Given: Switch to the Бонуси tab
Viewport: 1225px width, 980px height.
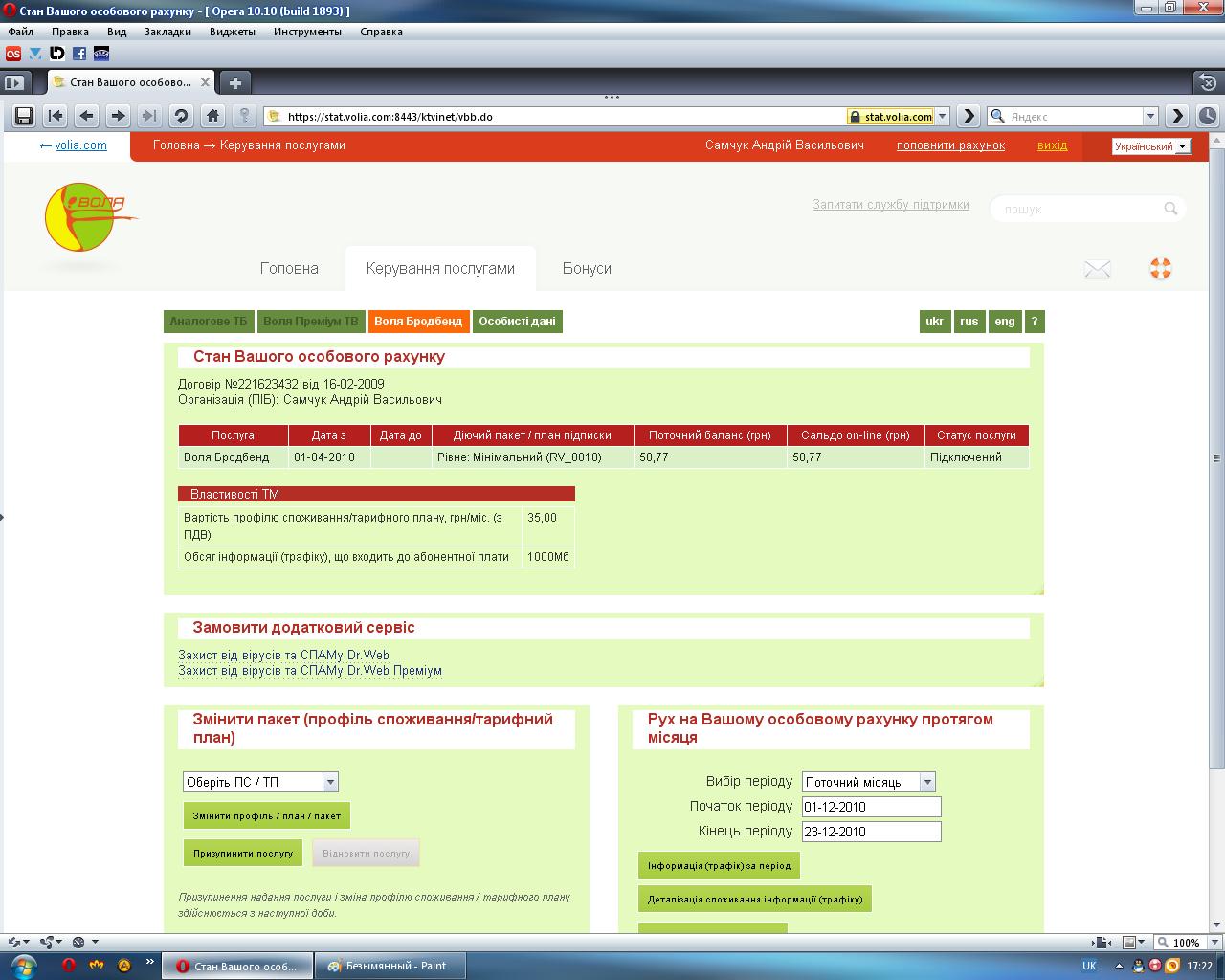Looking at the screenshot, I should point(587,269).
